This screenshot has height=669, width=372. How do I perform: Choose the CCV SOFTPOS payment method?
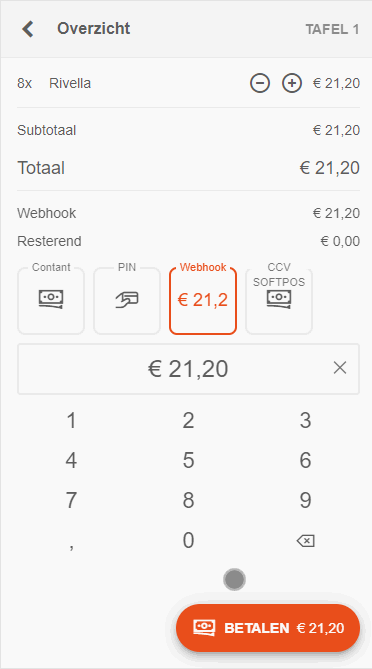pyautogui.click(x=279, y=300)
